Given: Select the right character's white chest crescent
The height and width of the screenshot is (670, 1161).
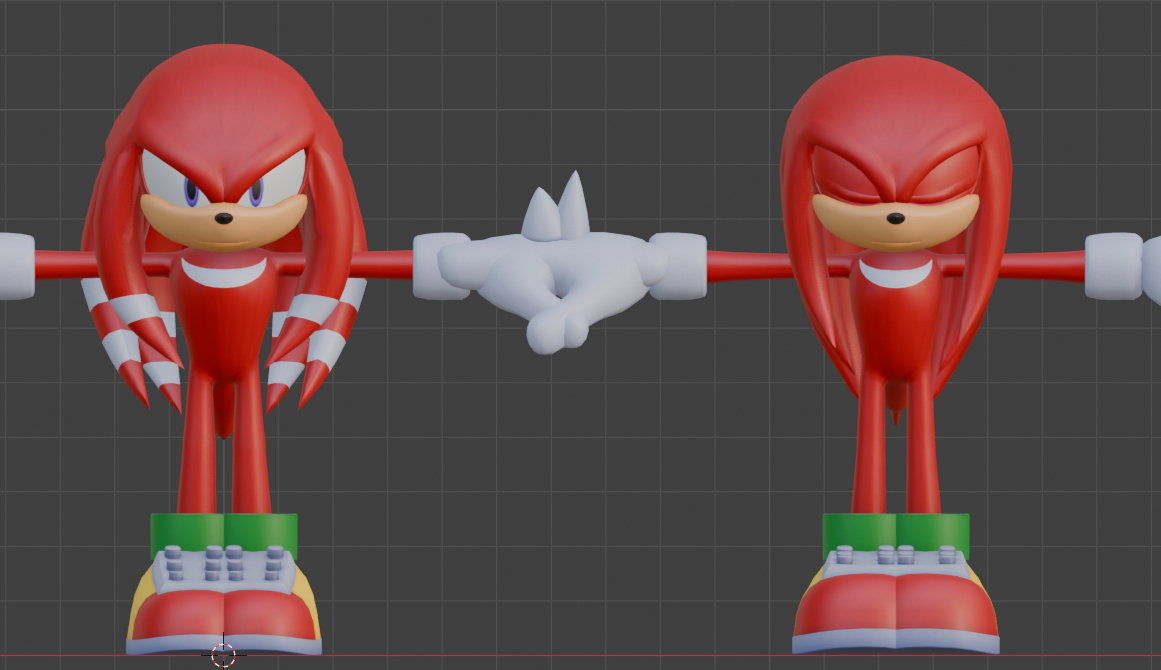Looking at the screenshot, I should pyautogui.click(x=895, y=271).
